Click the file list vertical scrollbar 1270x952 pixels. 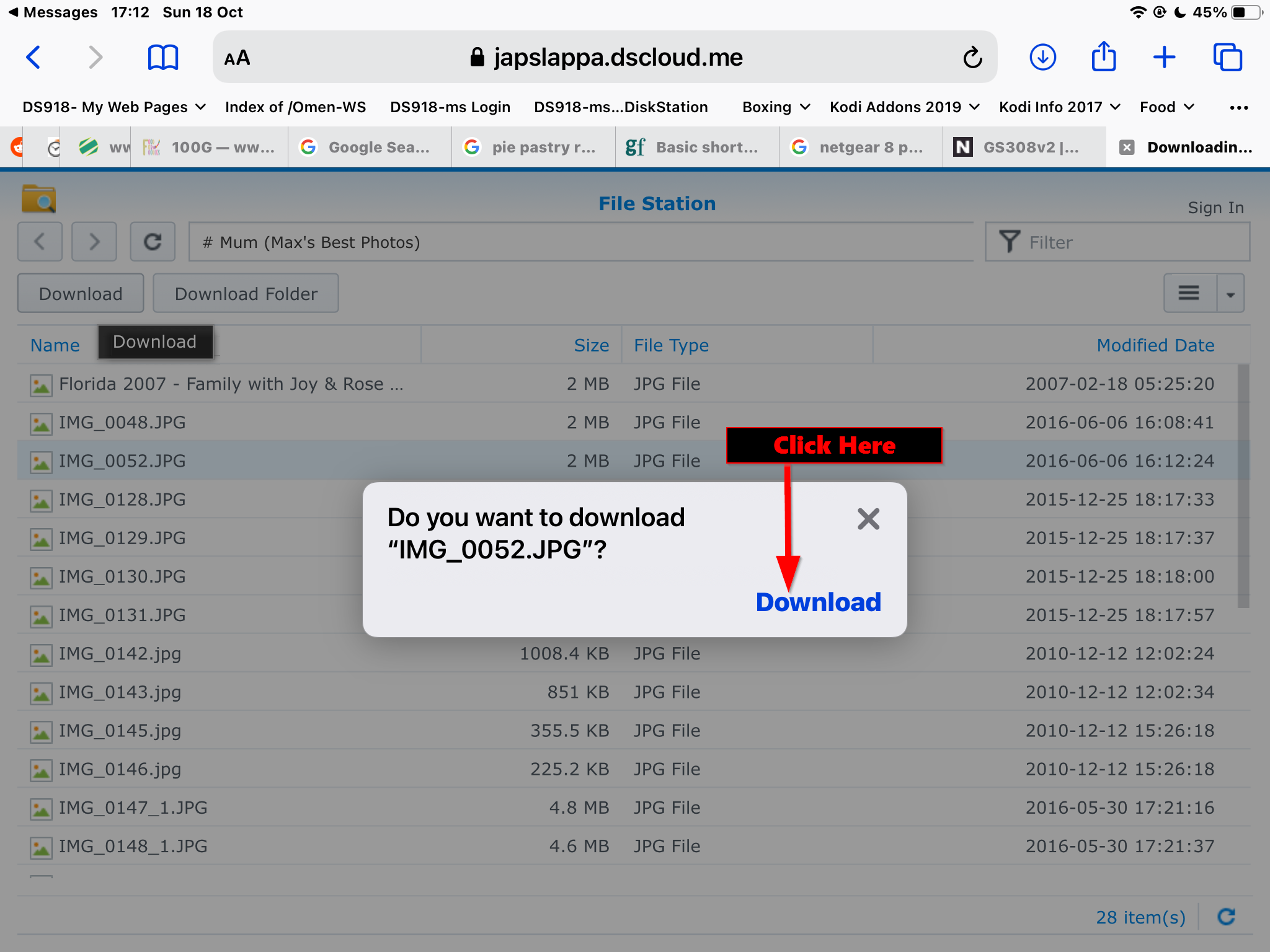pos(1243,487)
